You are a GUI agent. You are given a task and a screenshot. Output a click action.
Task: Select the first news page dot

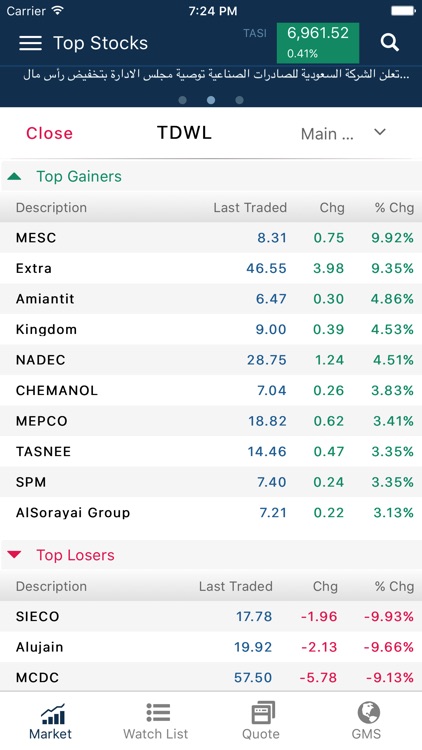click(182, 100)
